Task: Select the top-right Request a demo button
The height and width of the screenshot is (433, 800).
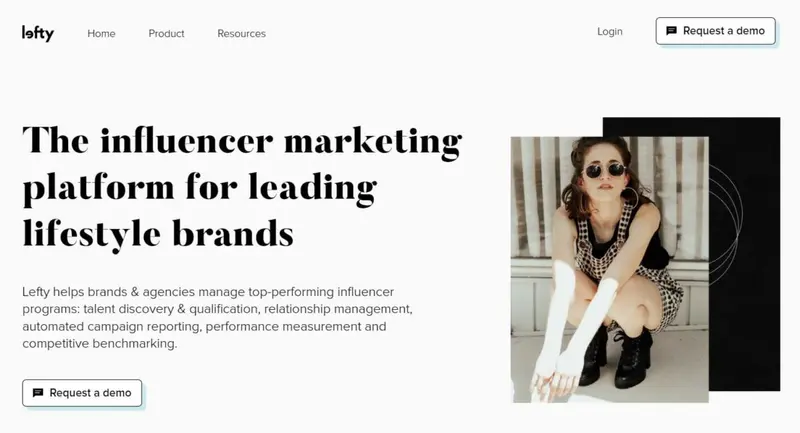Action: click(x=715, y=31)
